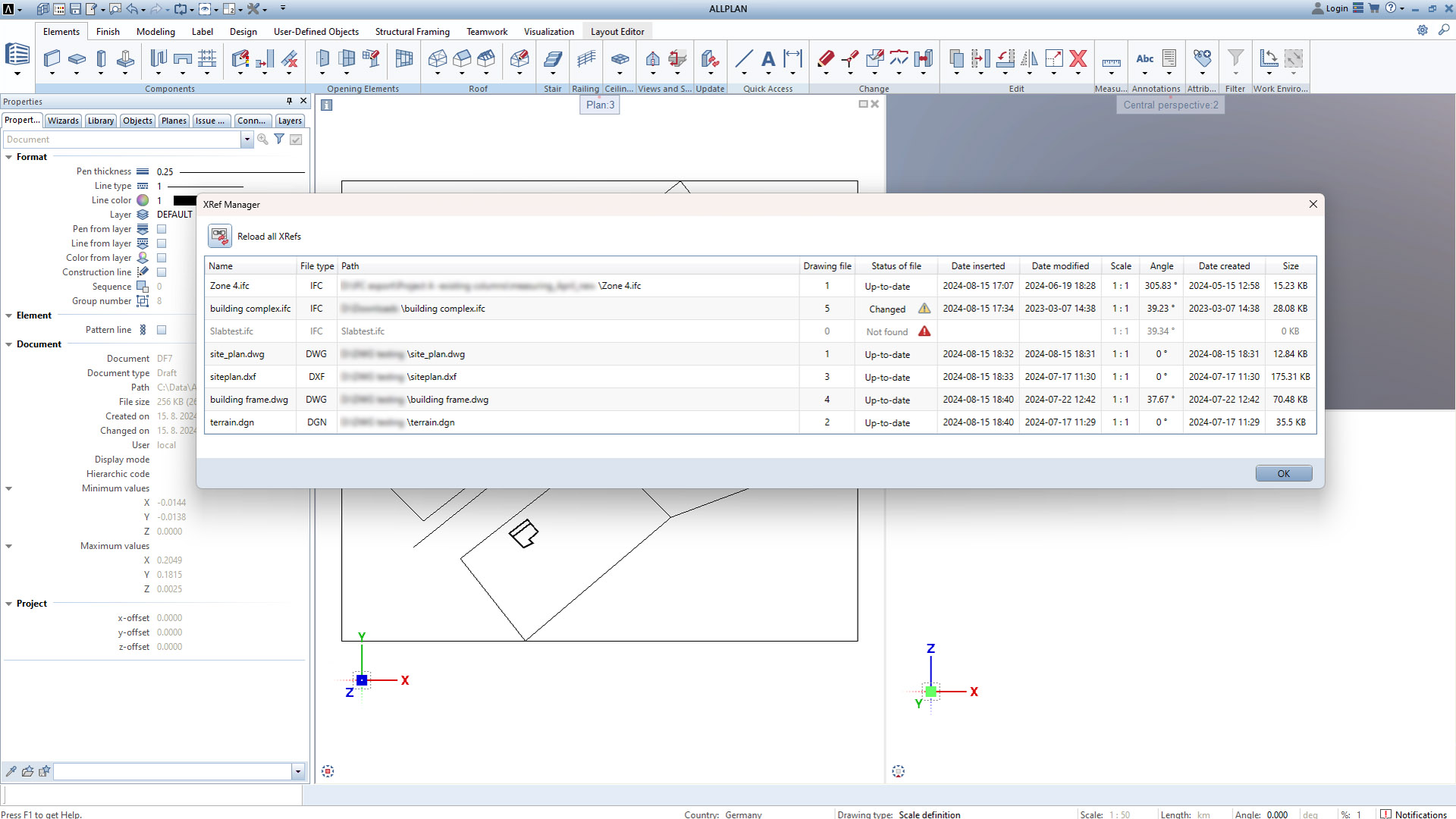The height and width of the screenshot is (819, 1456).
Task: Click the Reload all XRefs icon
Action: pos(220,236)
